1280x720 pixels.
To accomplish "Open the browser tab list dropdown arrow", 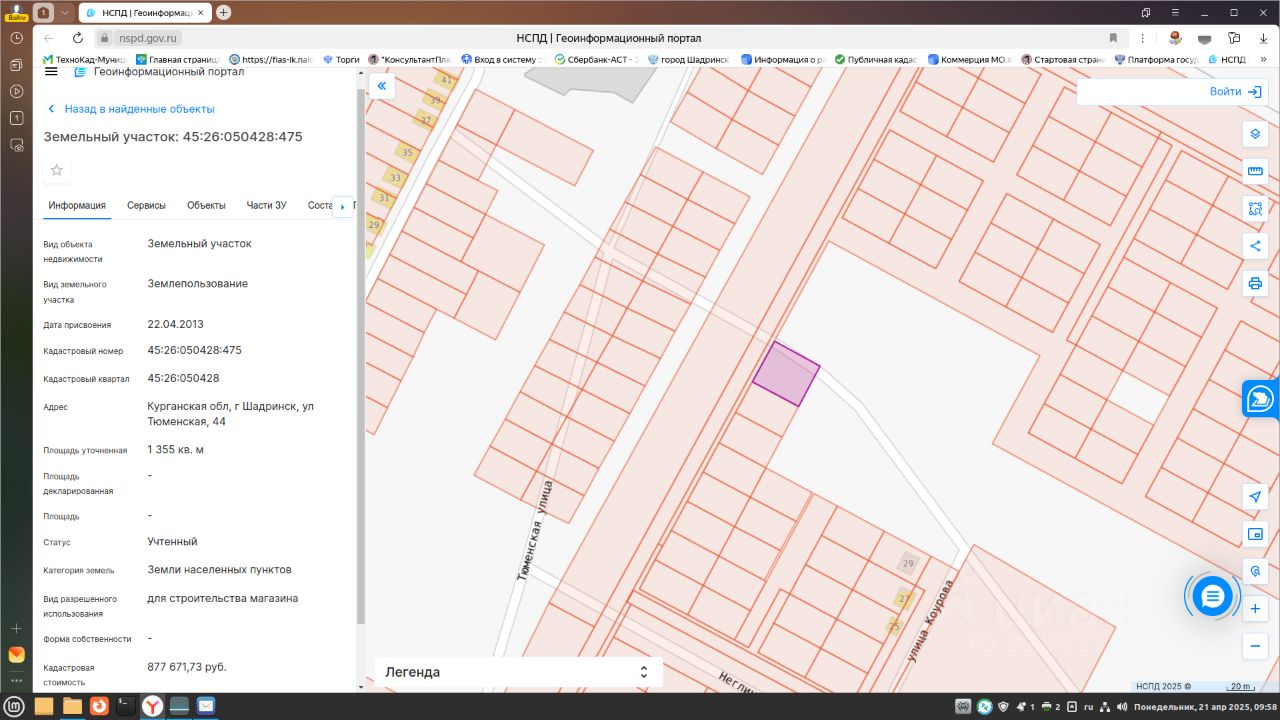I will 65,12.
